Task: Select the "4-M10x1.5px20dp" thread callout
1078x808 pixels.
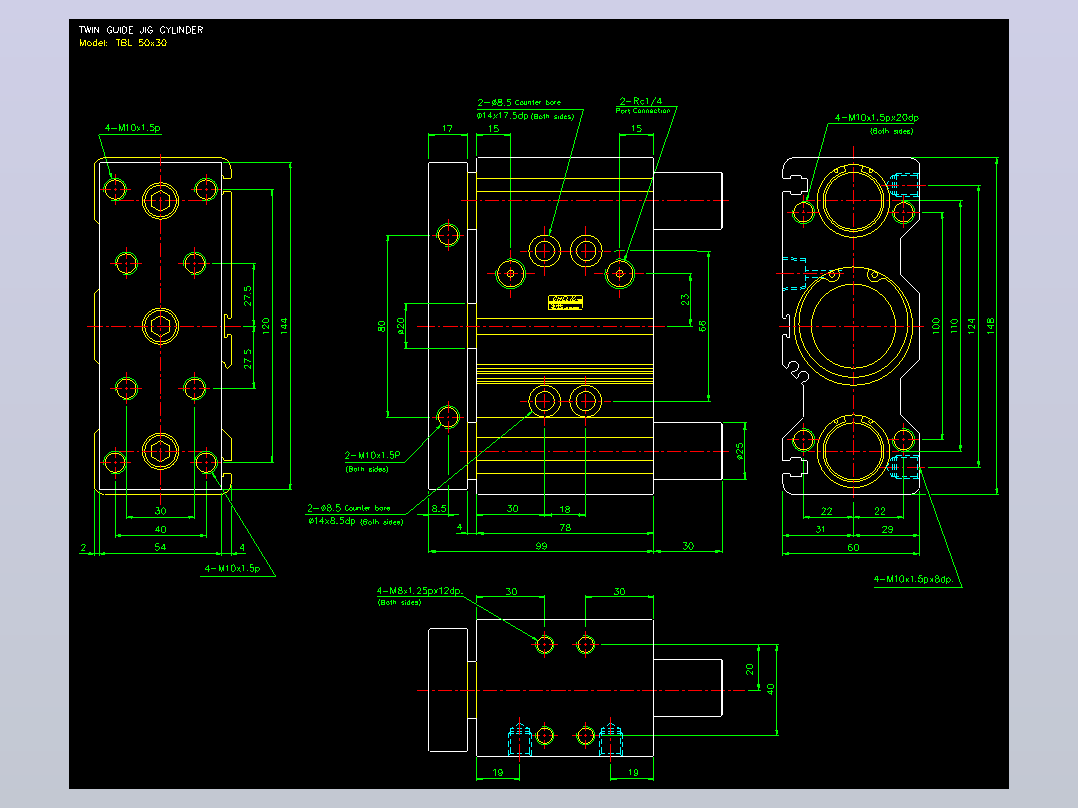Action: pyautogui.click(x=877, y=118)
